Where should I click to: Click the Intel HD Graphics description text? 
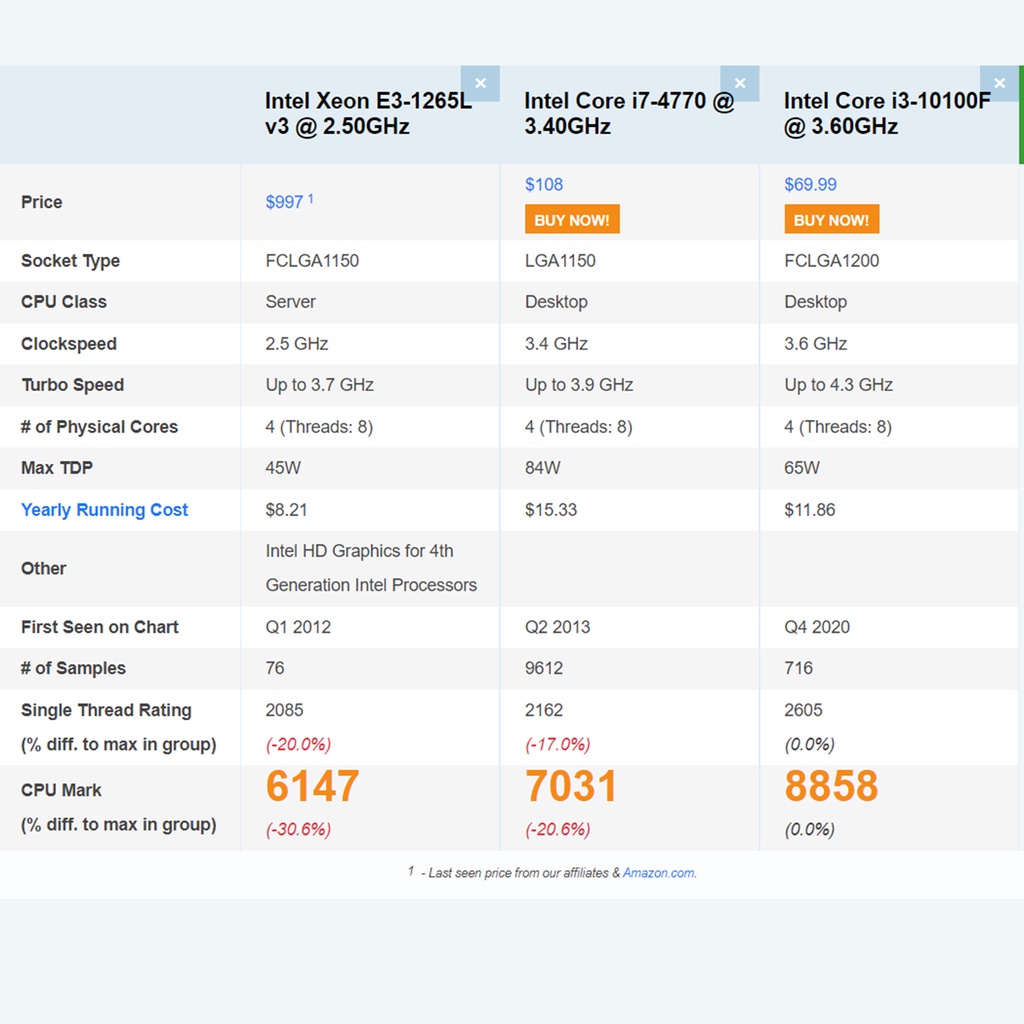[x=371, y=568]
